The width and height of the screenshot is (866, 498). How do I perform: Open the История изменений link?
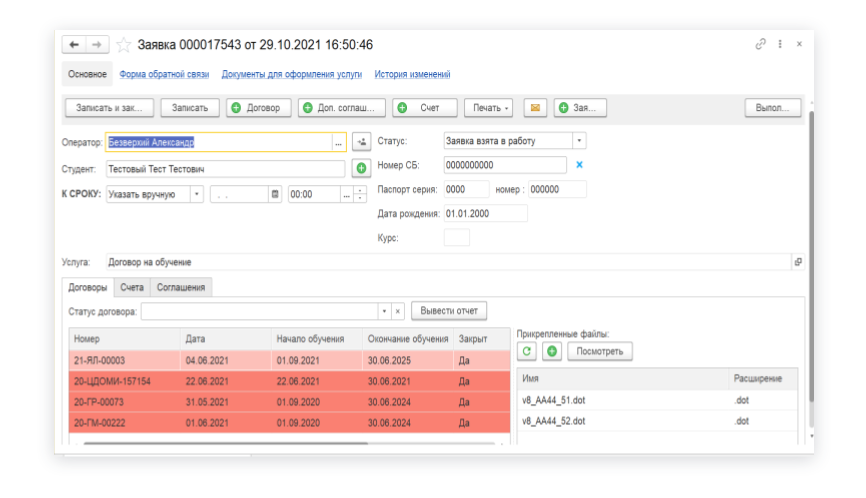click(412, 74)
